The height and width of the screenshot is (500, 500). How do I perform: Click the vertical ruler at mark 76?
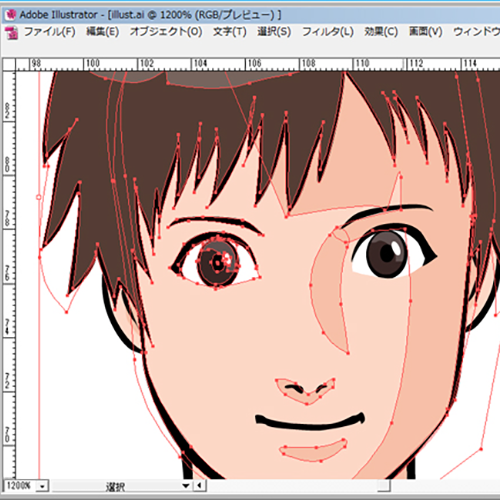[8, 273]
